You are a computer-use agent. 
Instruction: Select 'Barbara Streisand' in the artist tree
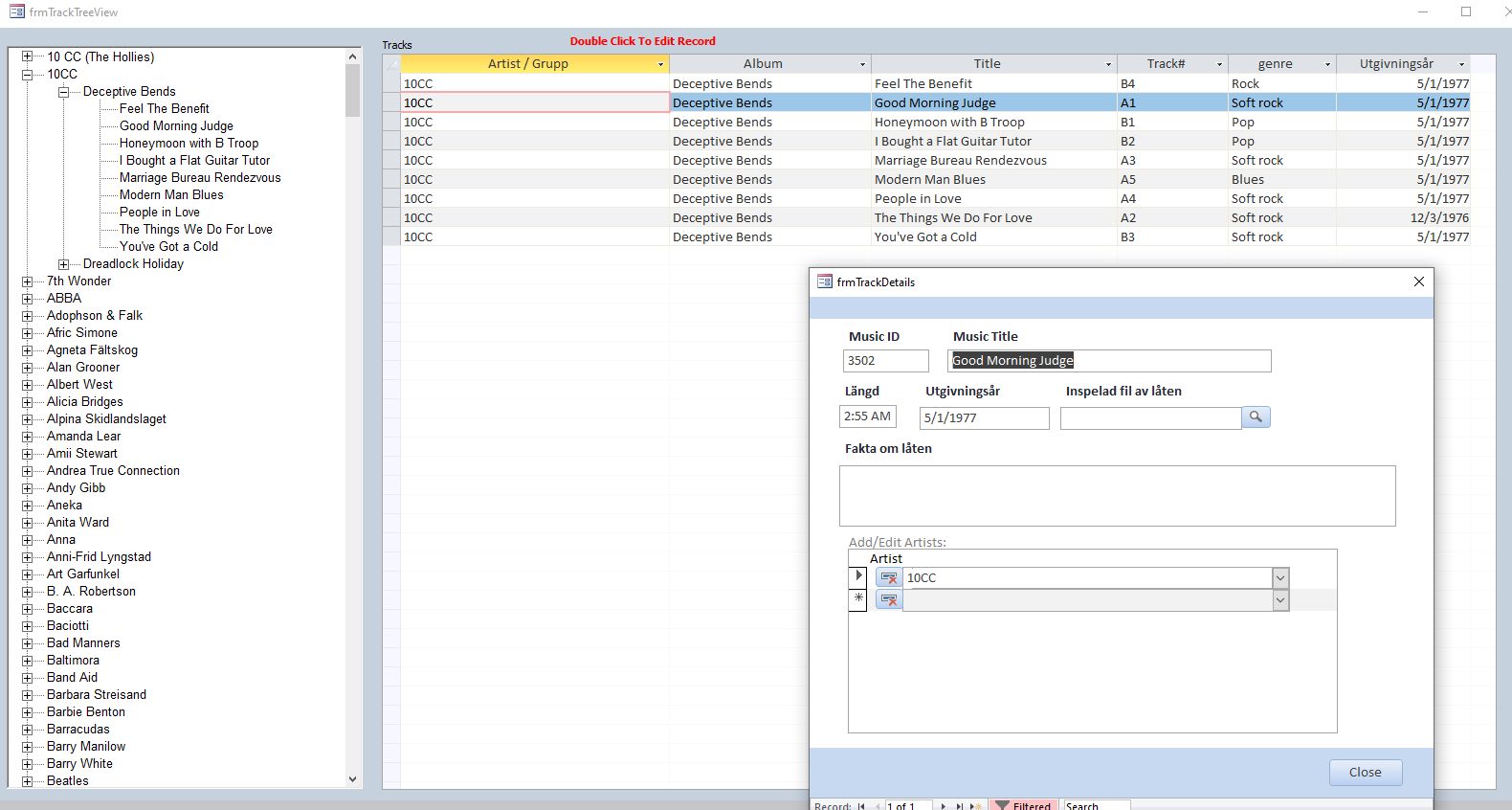coord(96,694)
